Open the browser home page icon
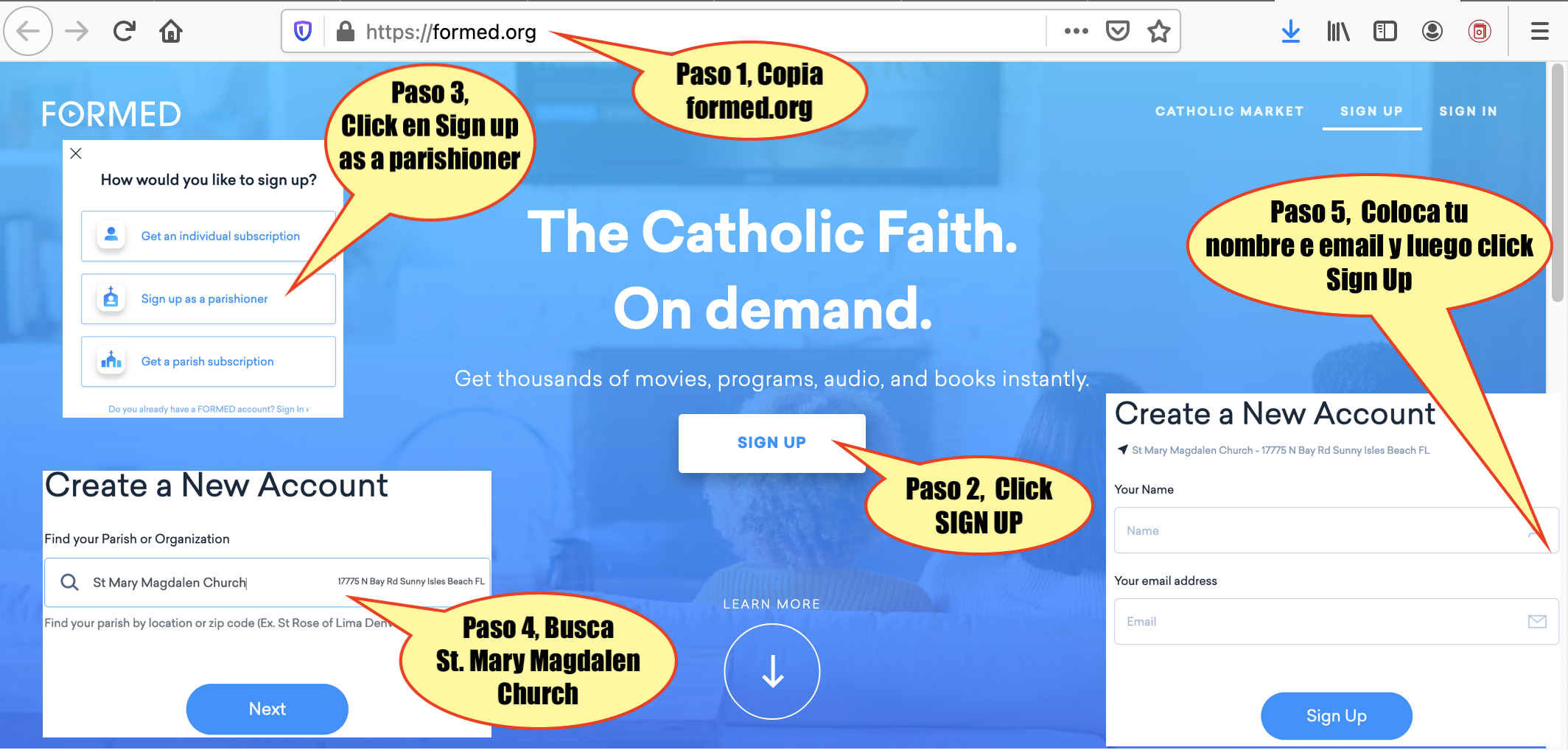Viewport: 1568px width, 750px height. coord(171,31)
